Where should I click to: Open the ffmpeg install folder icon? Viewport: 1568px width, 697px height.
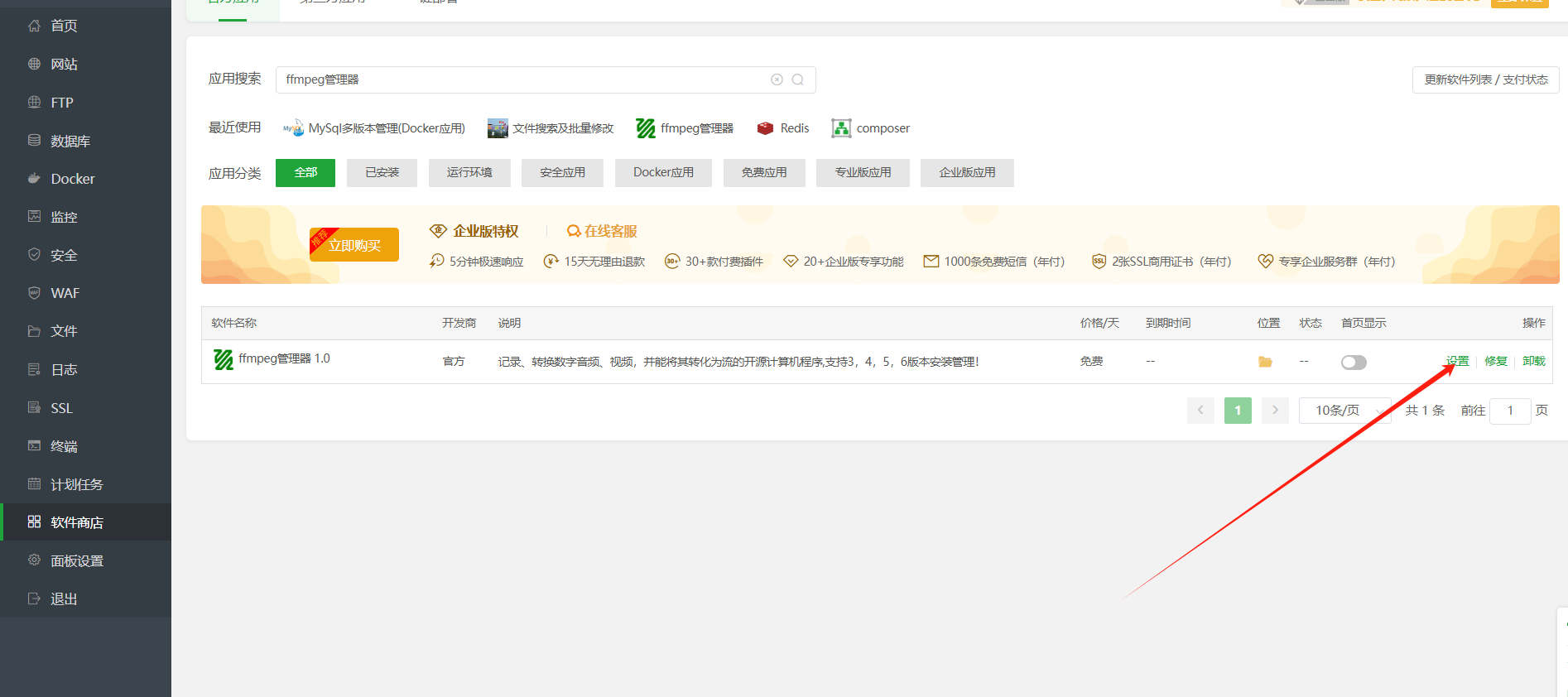(1264, 362)
